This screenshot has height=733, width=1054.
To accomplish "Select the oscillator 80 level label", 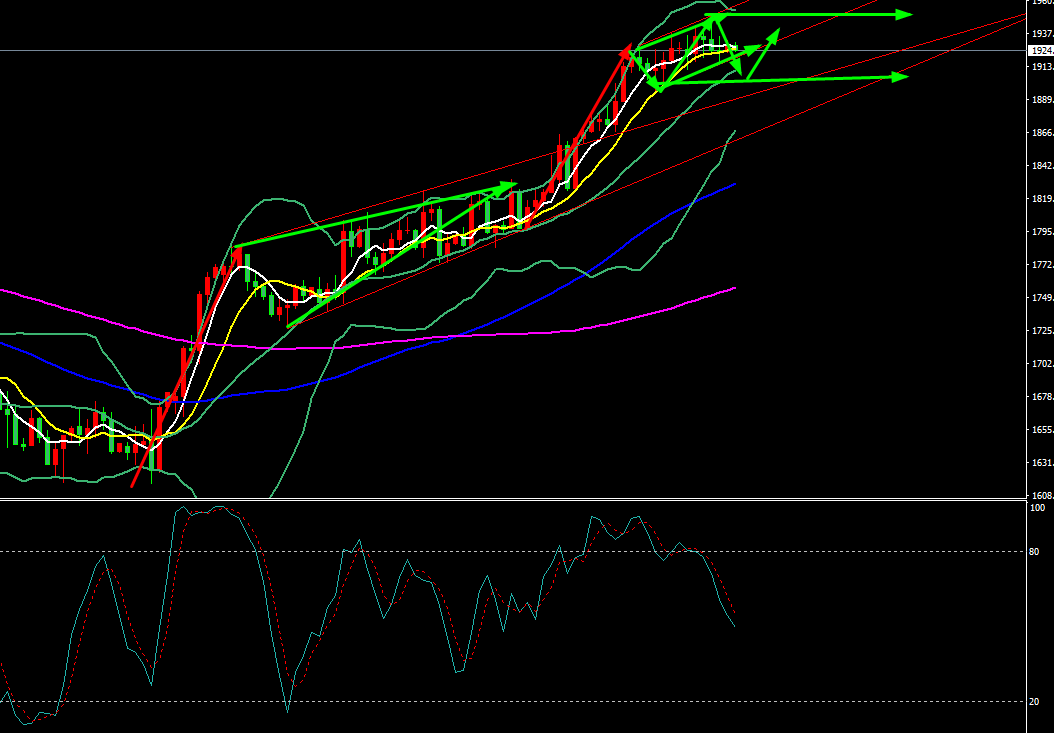I will (x=1036, y=552).
